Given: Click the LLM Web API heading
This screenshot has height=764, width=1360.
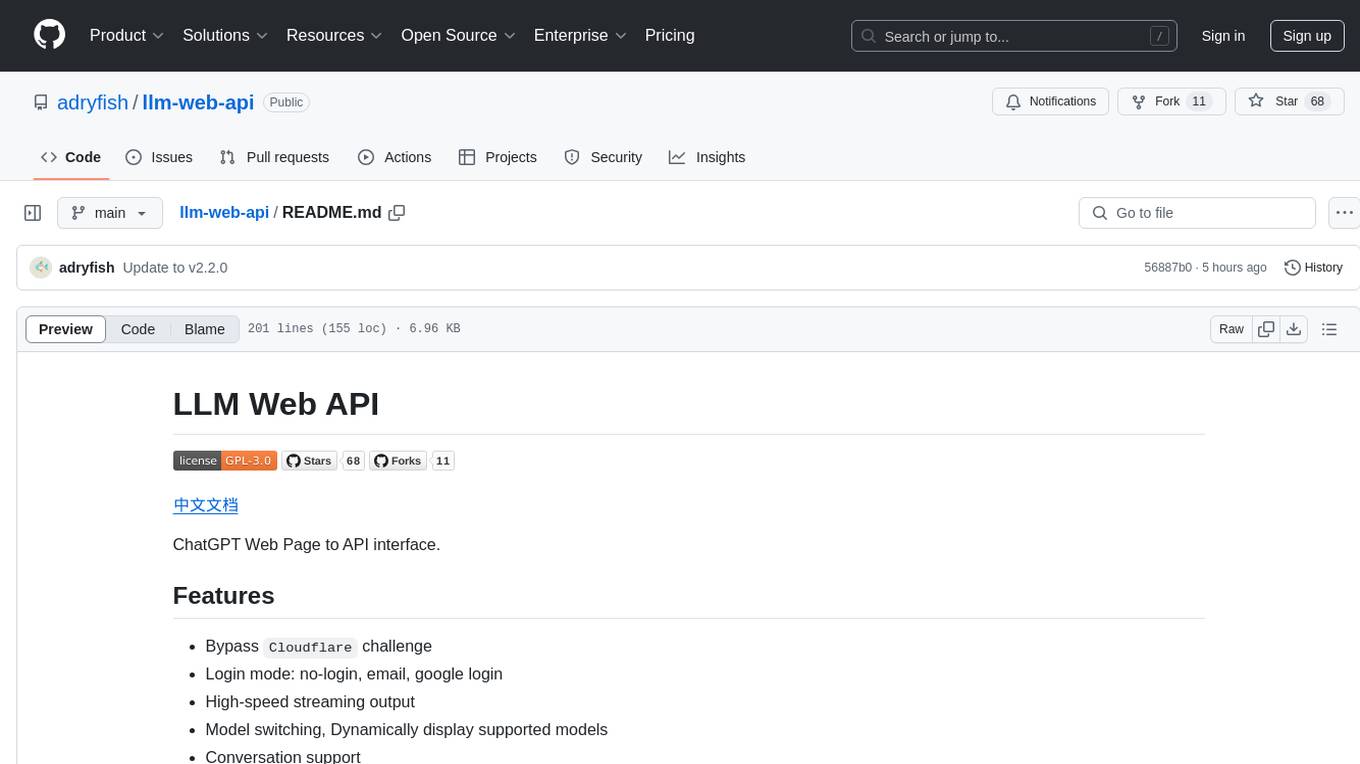Looking at the screenshot, I should tap(276, 403).
